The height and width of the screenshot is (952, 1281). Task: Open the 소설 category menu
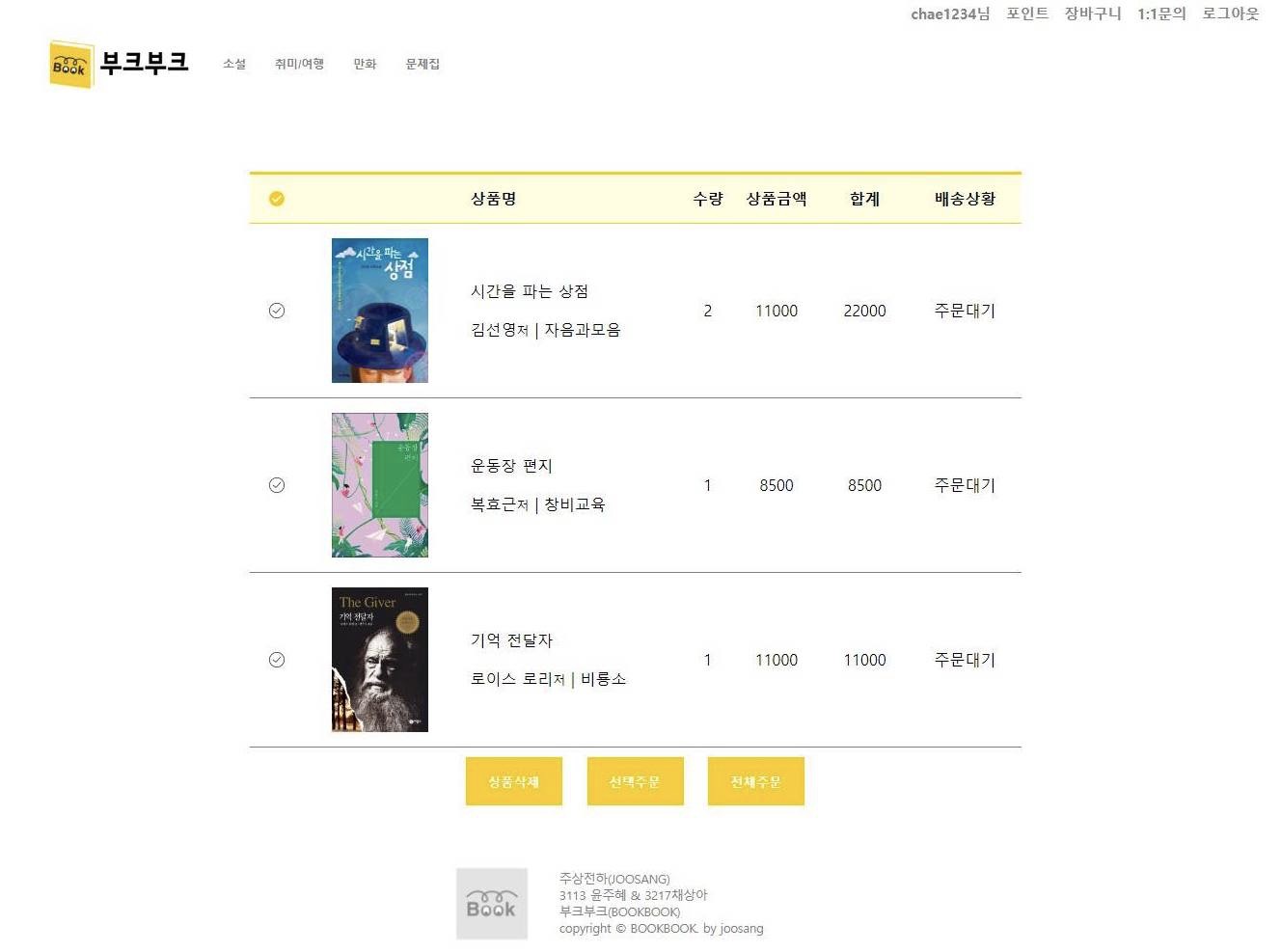[234, 64]
